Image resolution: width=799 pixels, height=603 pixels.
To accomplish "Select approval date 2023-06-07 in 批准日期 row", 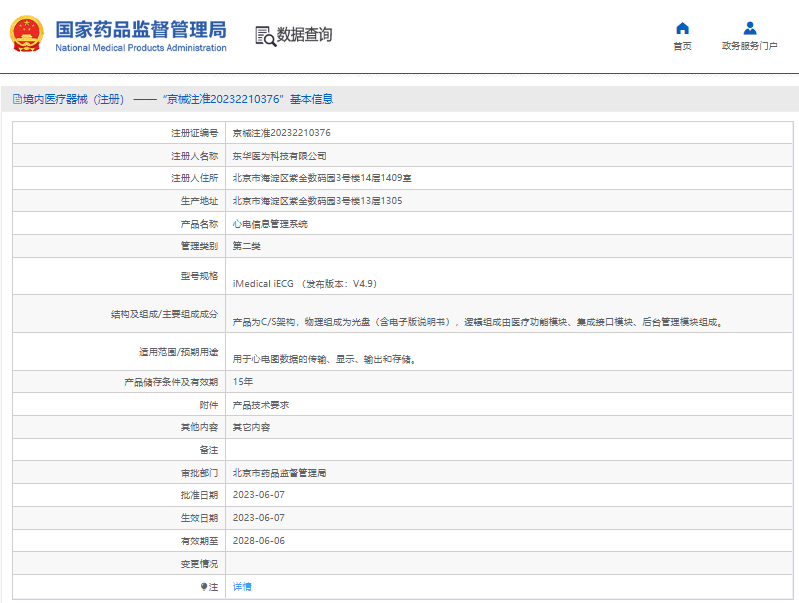I will (259, 495).
